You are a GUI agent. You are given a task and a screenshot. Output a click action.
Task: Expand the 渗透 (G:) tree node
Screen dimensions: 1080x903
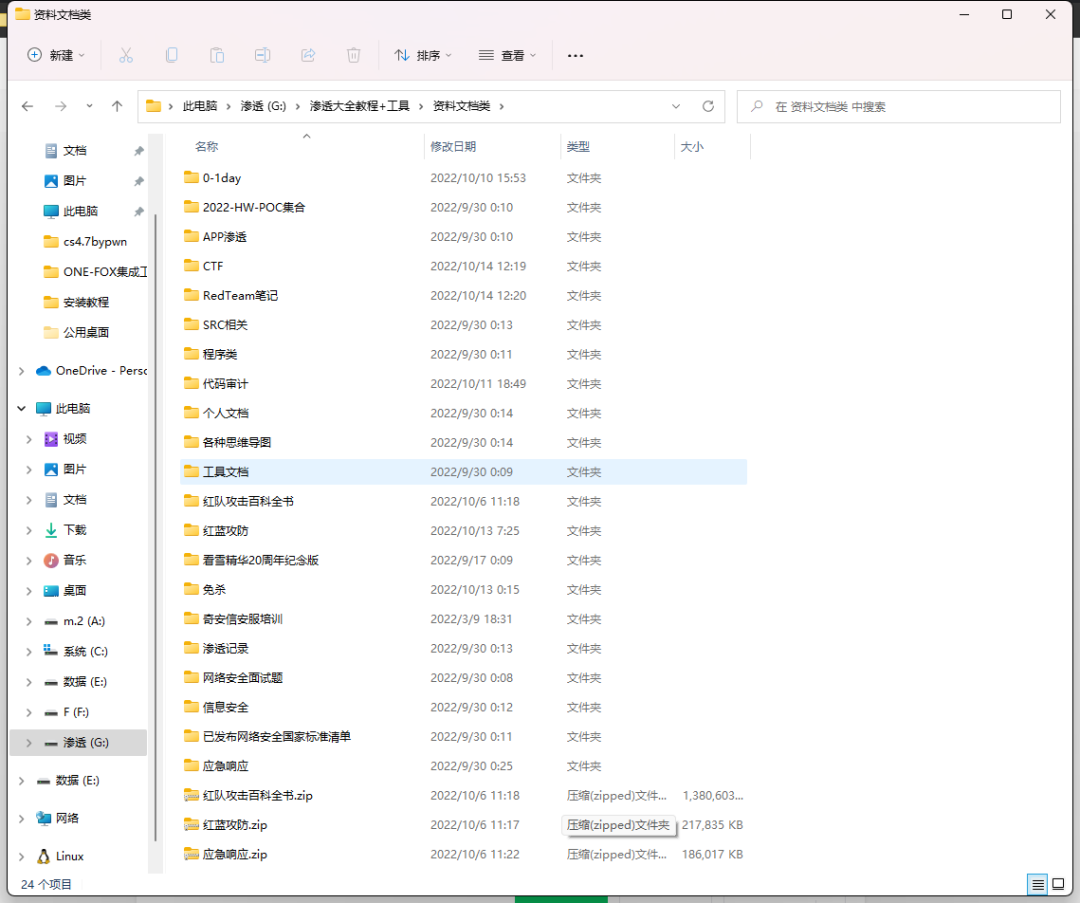click(x=29, y=743)
